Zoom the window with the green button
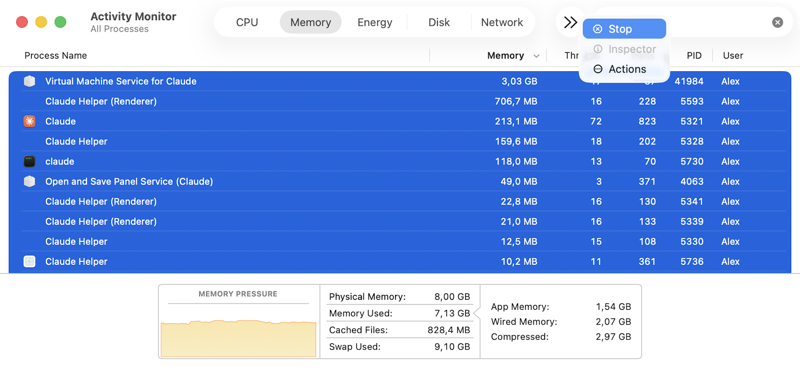The image size is (800, 371). click(60, 22)
